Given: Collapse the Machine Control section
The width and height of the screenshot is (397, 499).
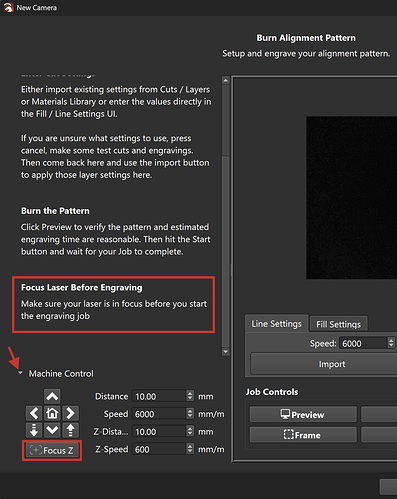Looking at the screenshot, I should coord(21,373).
